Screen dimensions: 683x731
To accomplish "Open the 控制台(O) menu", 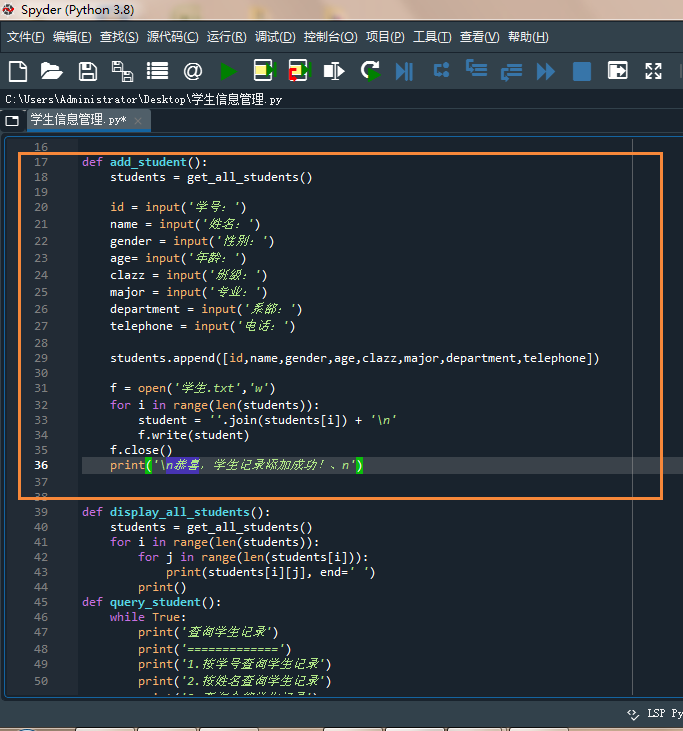I will click(330, 37).
